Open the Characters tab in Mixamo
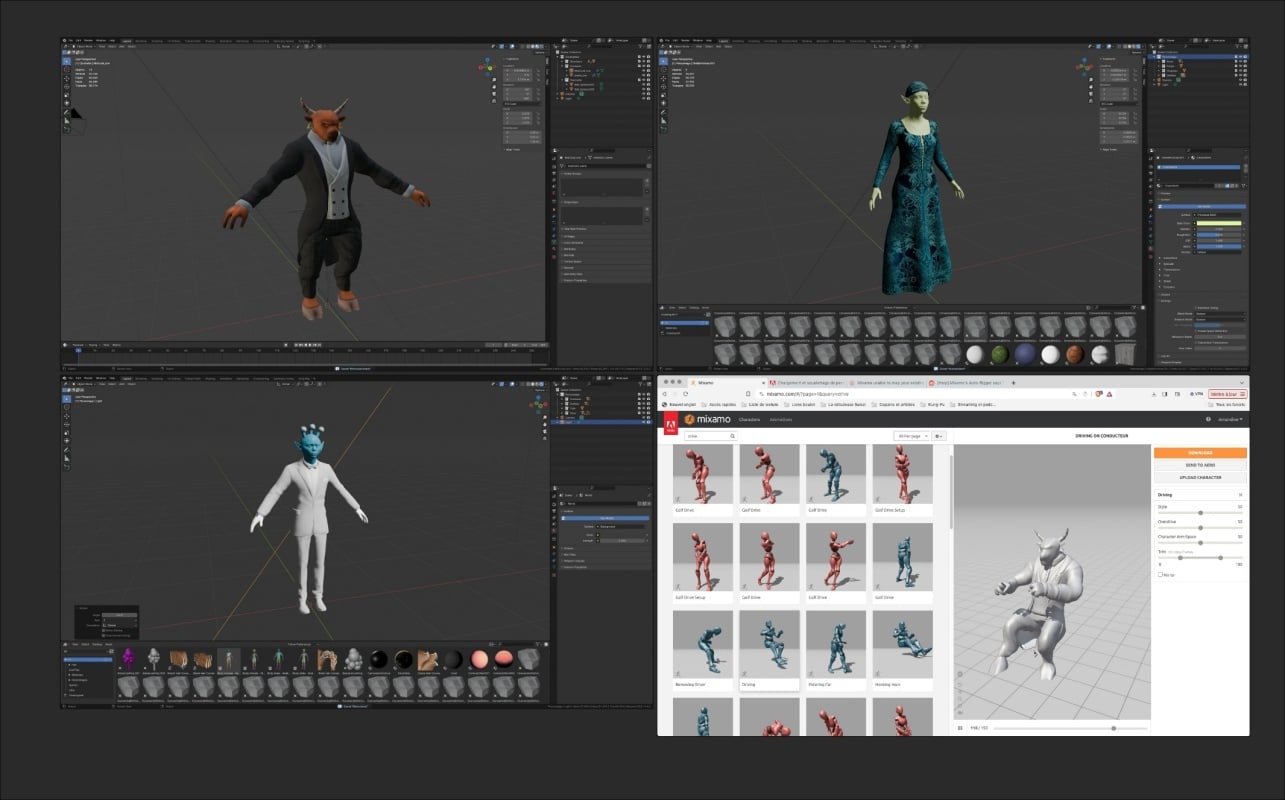Screen dimensions: 1285x800 (749, 420)
